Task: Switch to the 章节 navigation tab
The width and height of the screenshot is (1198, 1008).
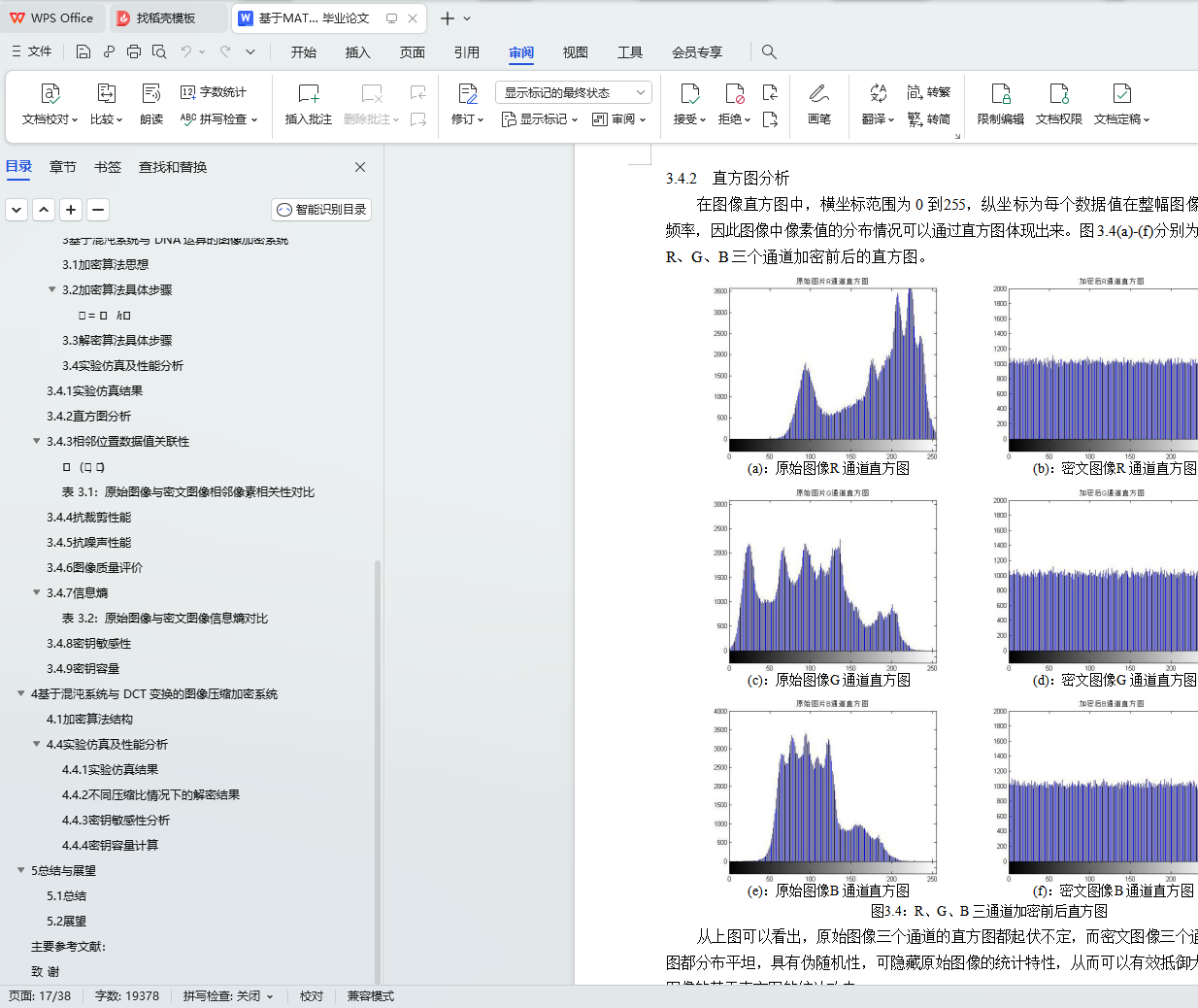Action: (63, 167)
